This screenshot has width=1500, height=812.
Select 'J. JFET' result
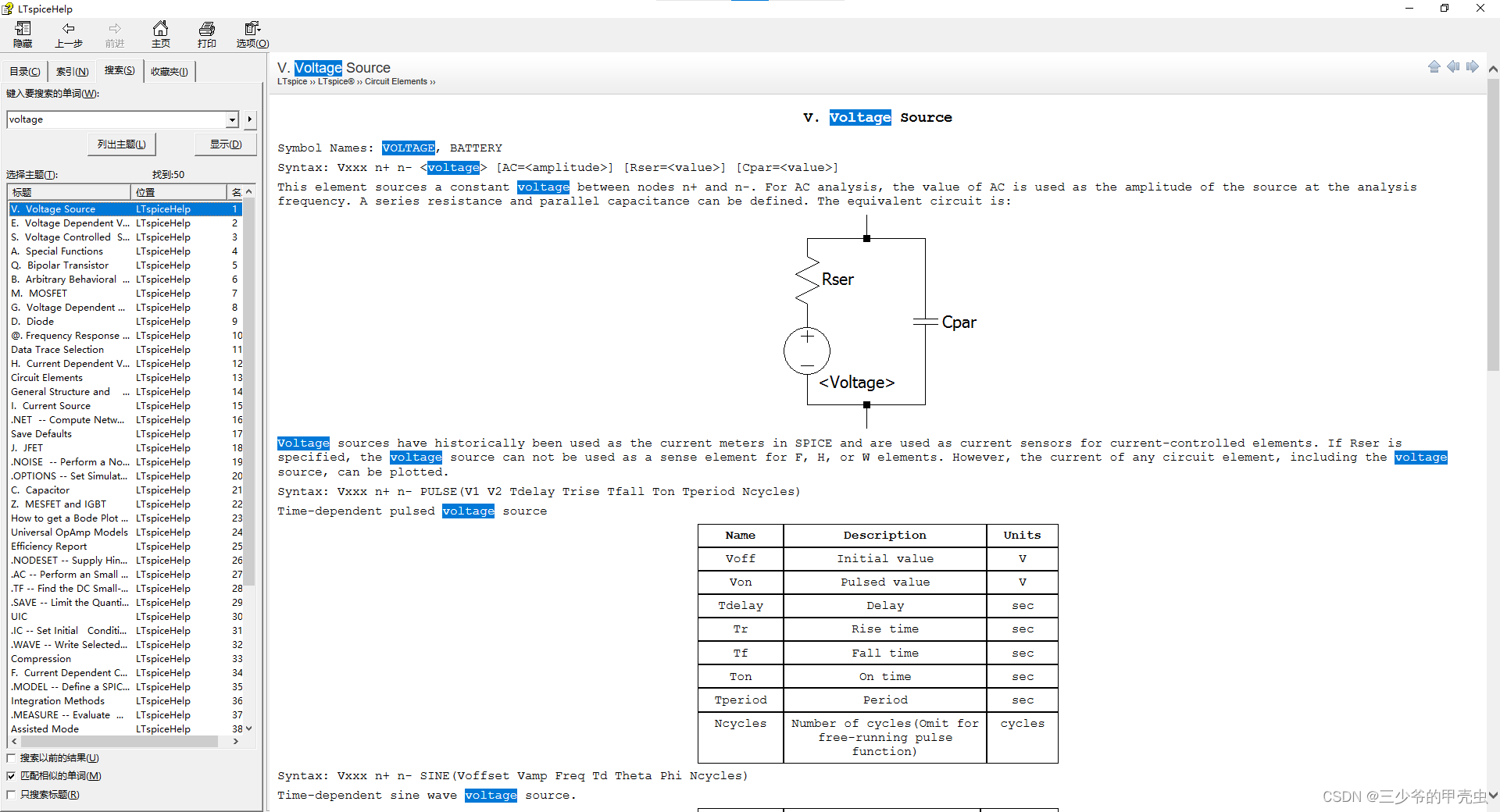click(125, 448)
